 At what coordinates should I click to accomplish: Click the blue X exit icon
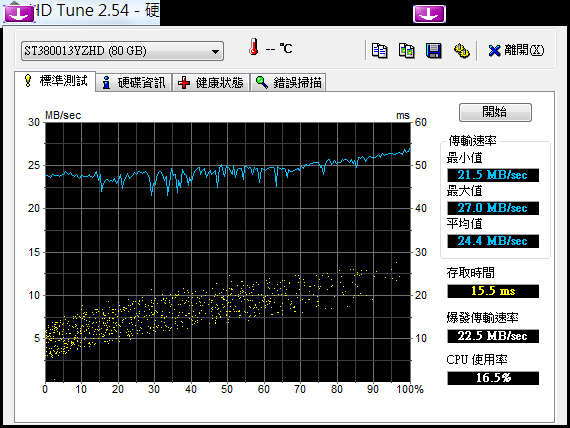(x=494, y=51)
